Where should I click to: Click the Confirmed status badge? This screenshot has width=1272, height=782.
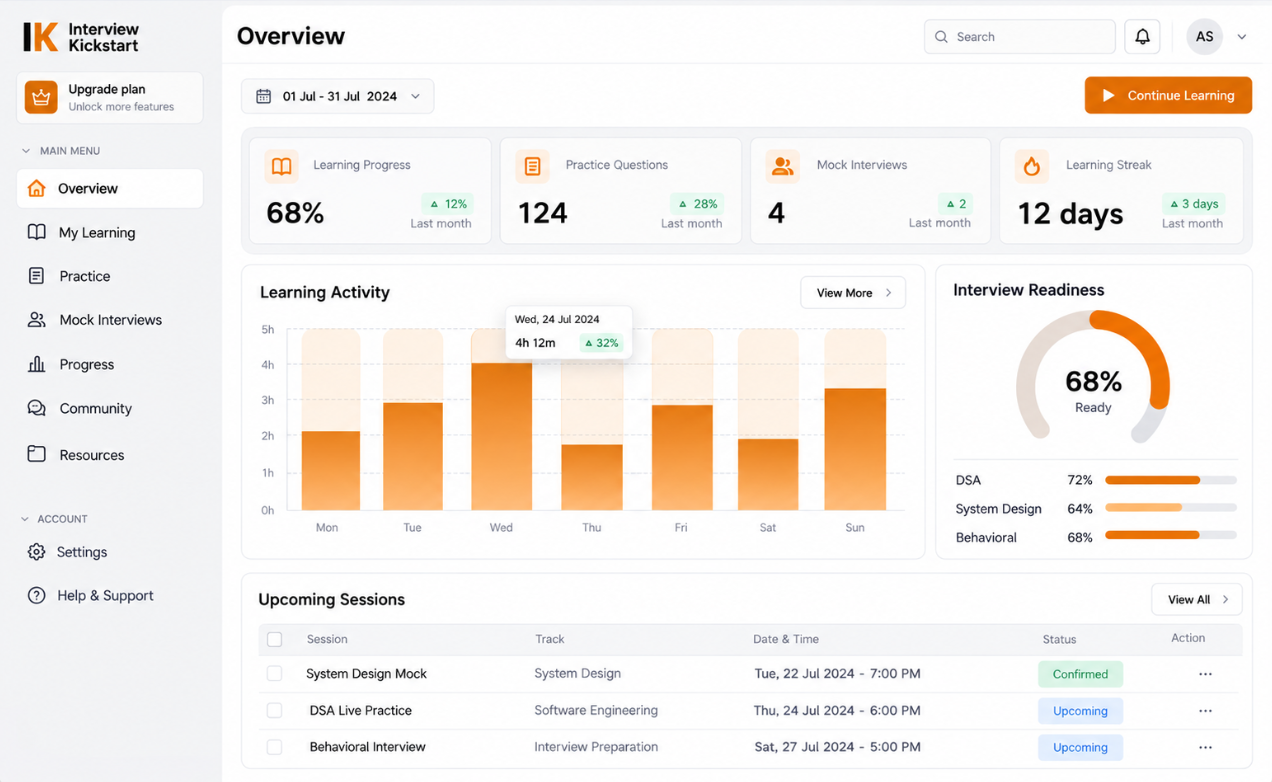(1080, 674)
